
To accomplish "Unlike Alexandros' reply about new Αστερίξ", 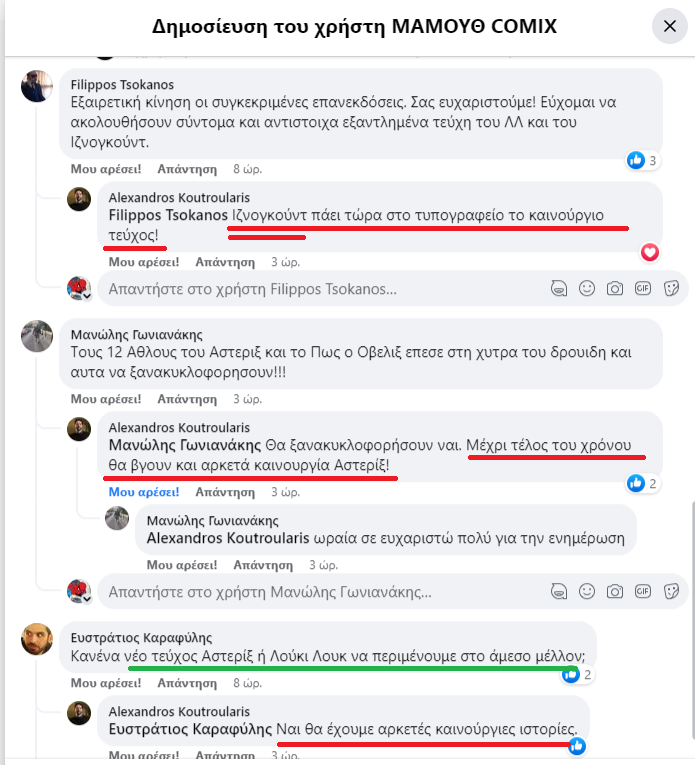I will 144,492.
